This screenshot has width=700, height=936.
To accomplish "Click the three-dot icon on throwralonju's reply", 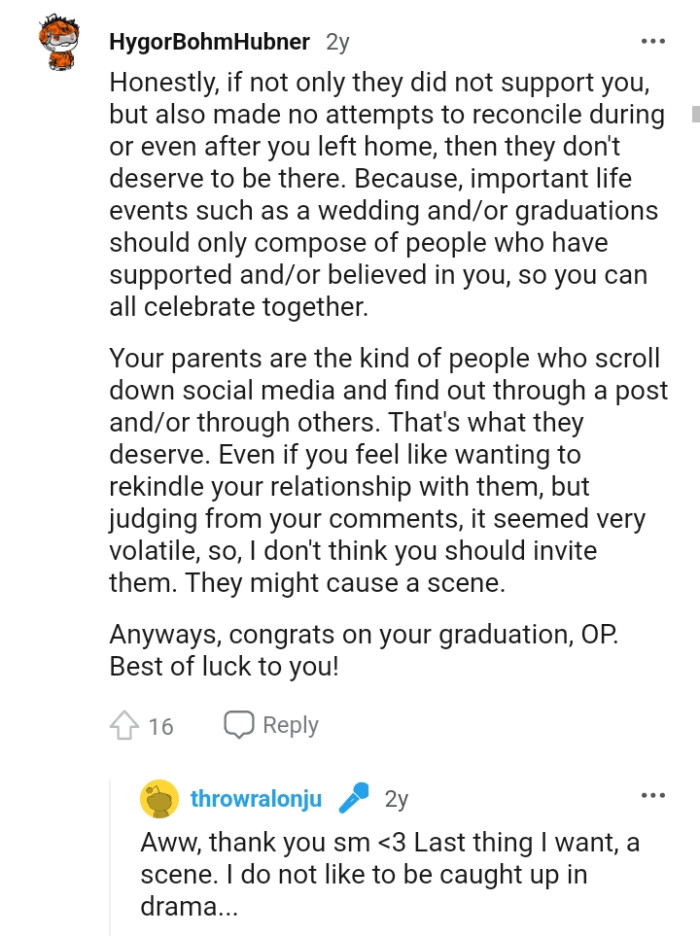I will (653, 793).
